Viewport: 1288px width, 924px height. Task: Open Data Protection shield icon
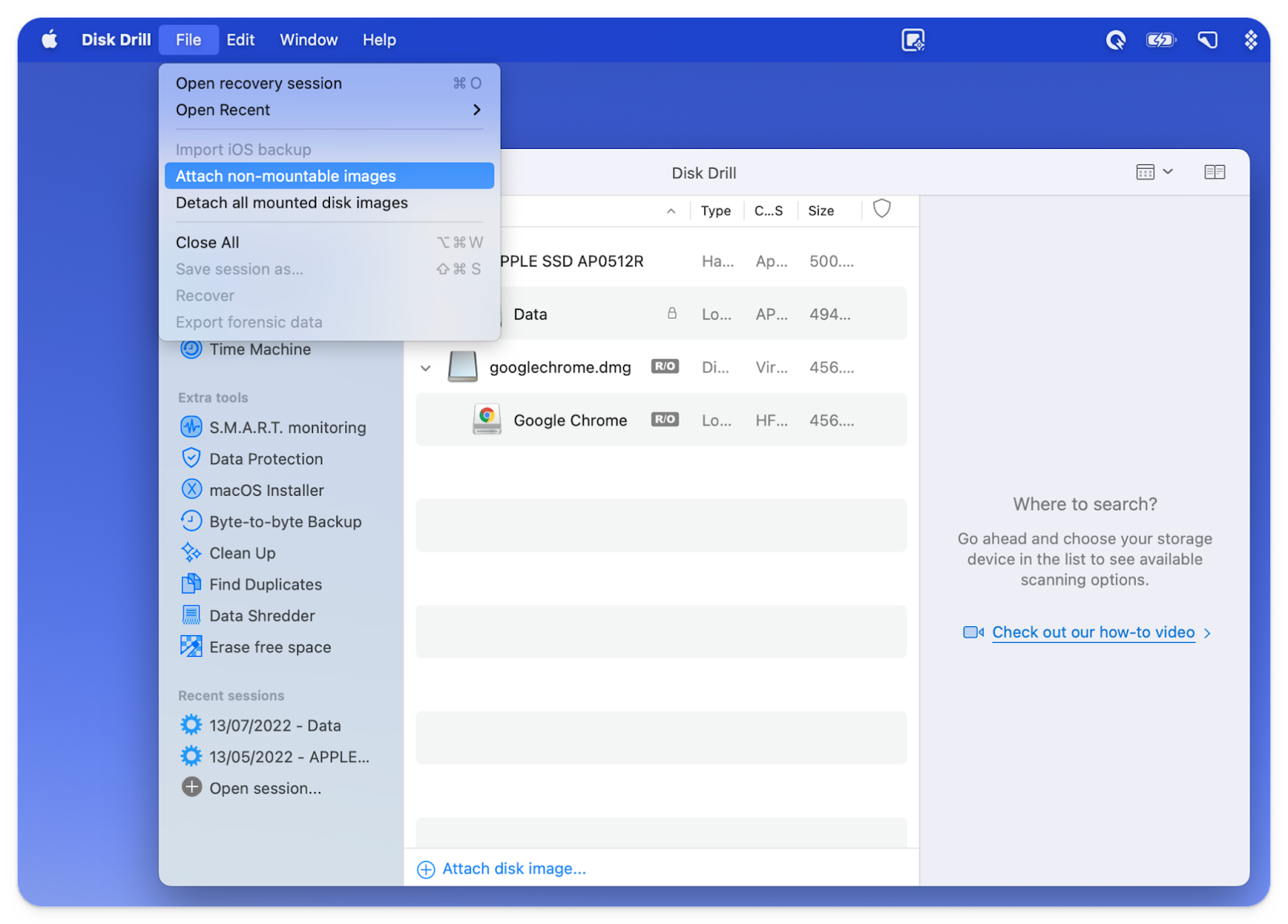(191, 458)
